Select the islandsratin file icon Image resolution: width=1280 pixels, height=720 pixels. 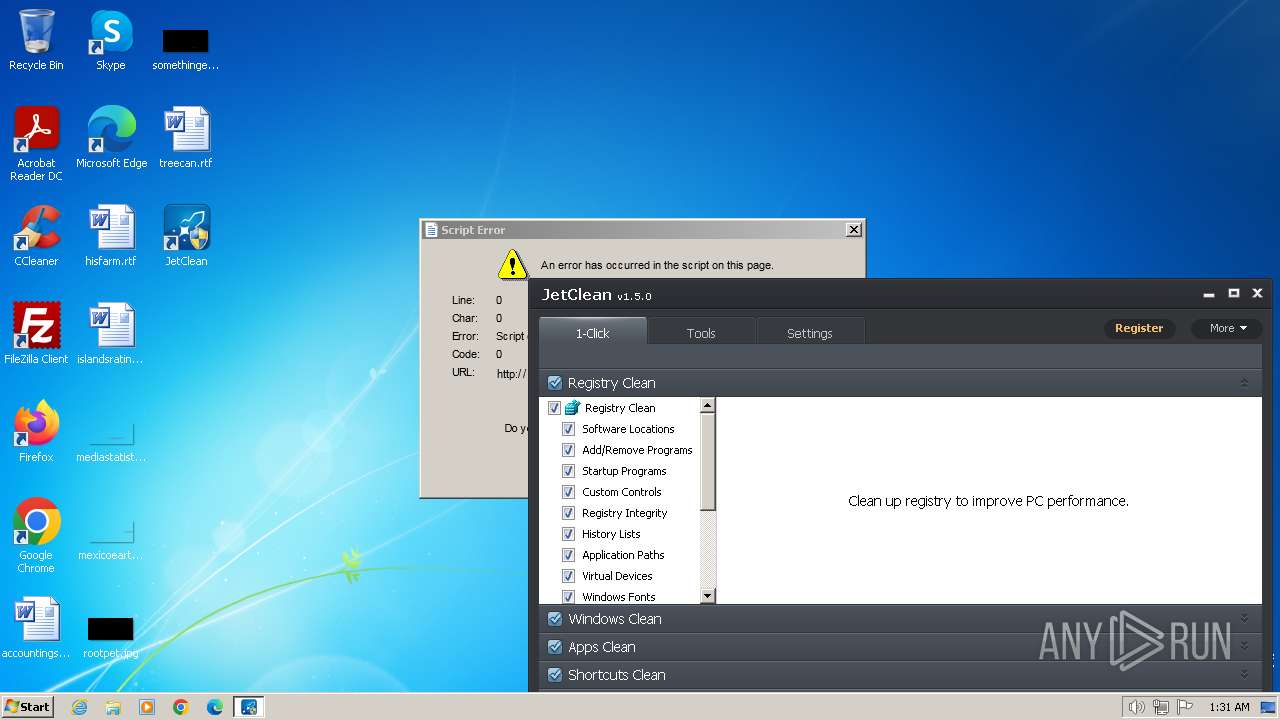(111, 334)
